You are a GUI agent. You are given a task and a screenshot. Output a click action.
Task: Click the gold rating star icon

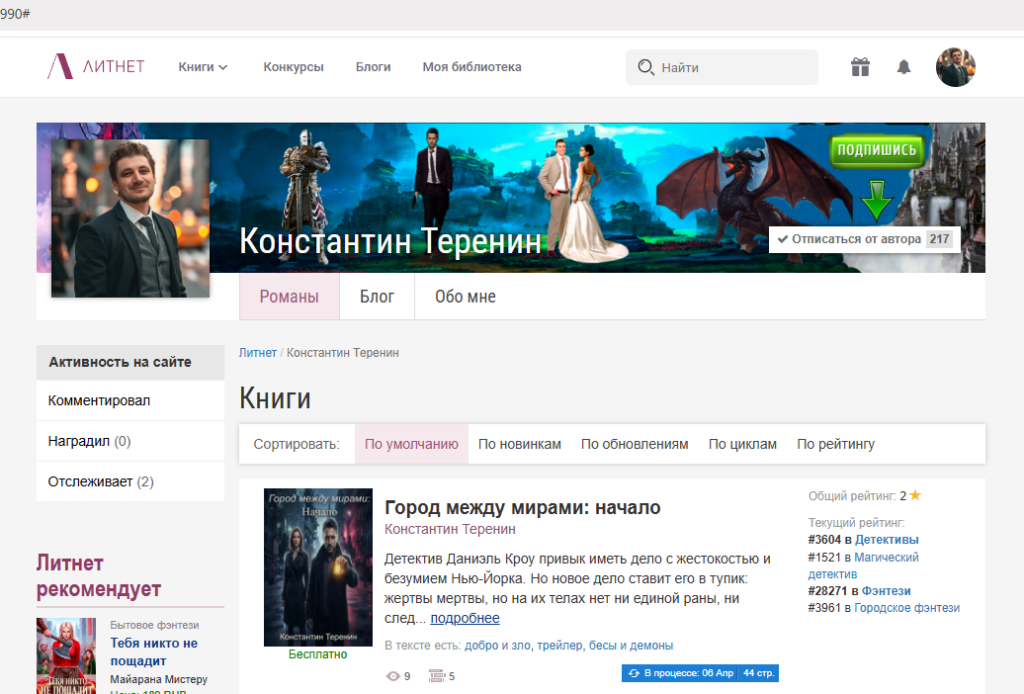tap(915, 496)
